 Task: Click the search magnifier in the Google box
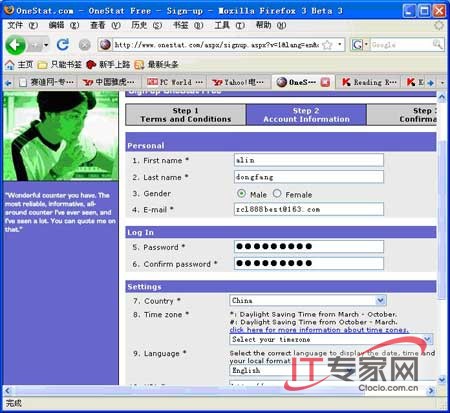pyautogui.click(x=437, y=44)
